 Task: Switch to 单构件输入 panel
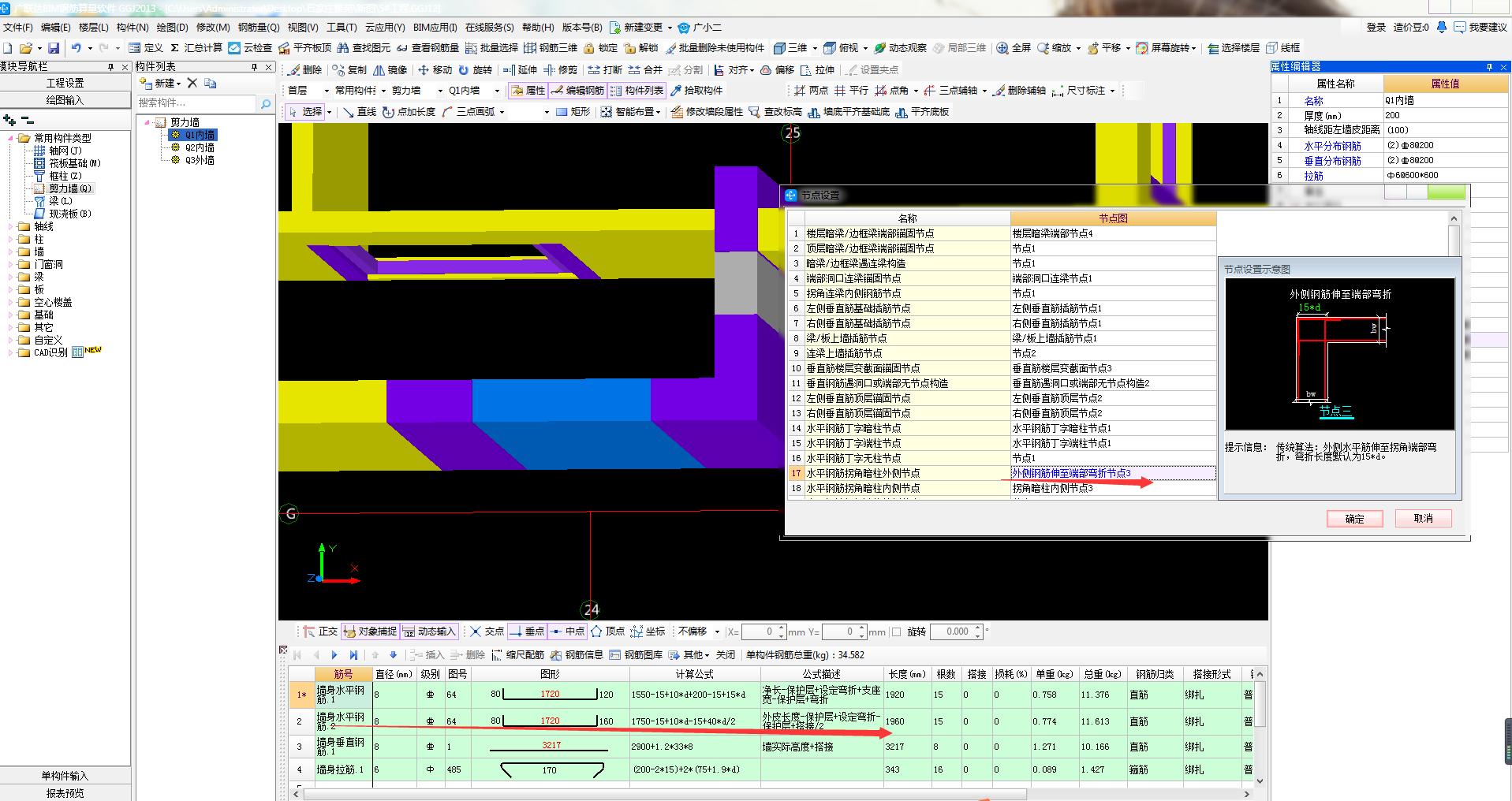65,776
